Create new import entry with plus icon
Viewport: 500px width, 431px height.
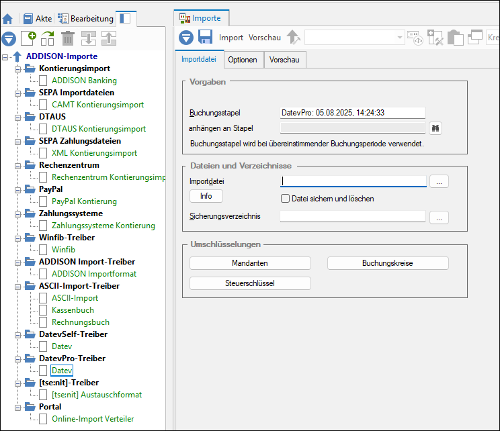(x=28, y=38)
